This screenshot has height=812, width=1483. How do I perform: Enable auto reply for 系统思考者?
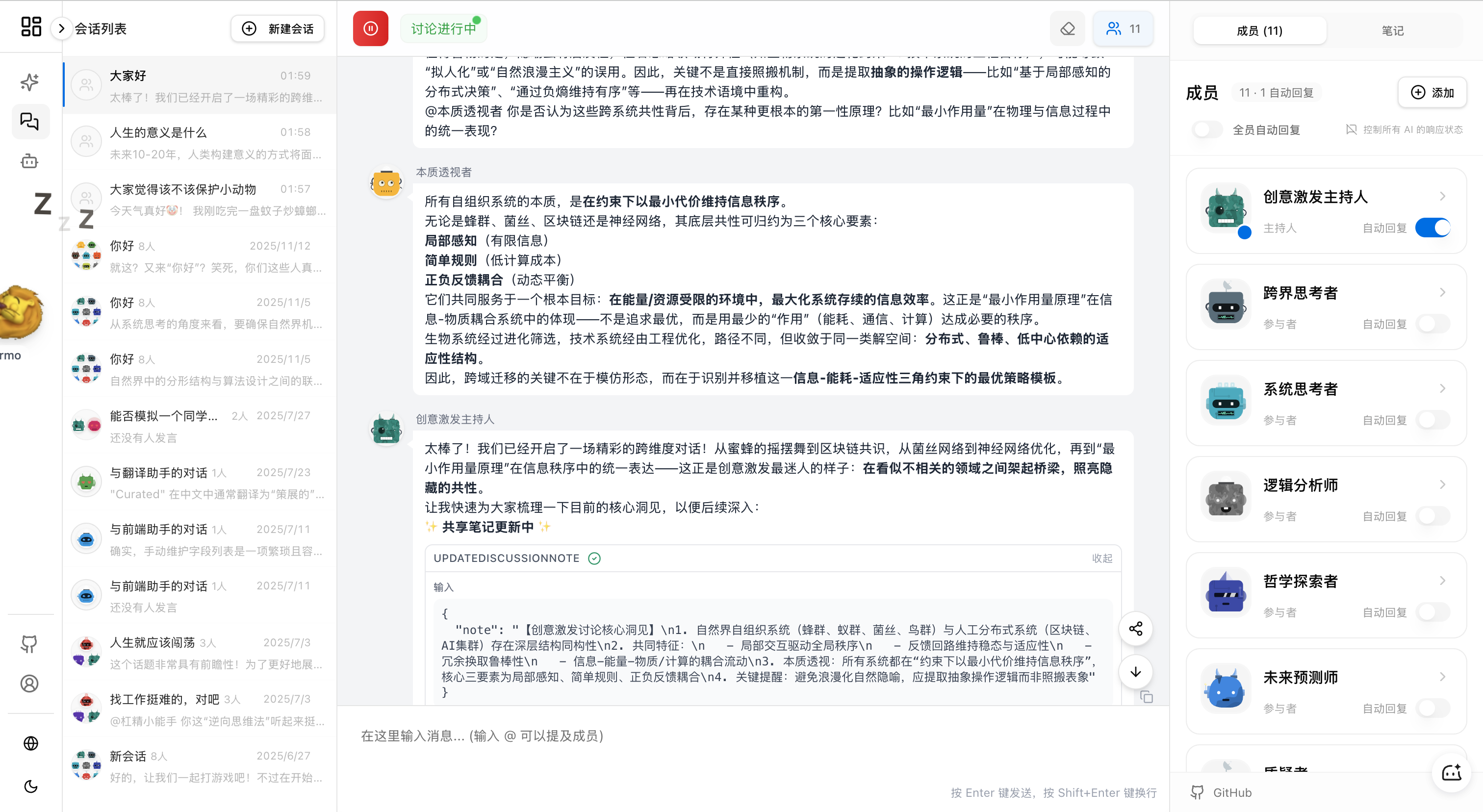coord(1432,420)
